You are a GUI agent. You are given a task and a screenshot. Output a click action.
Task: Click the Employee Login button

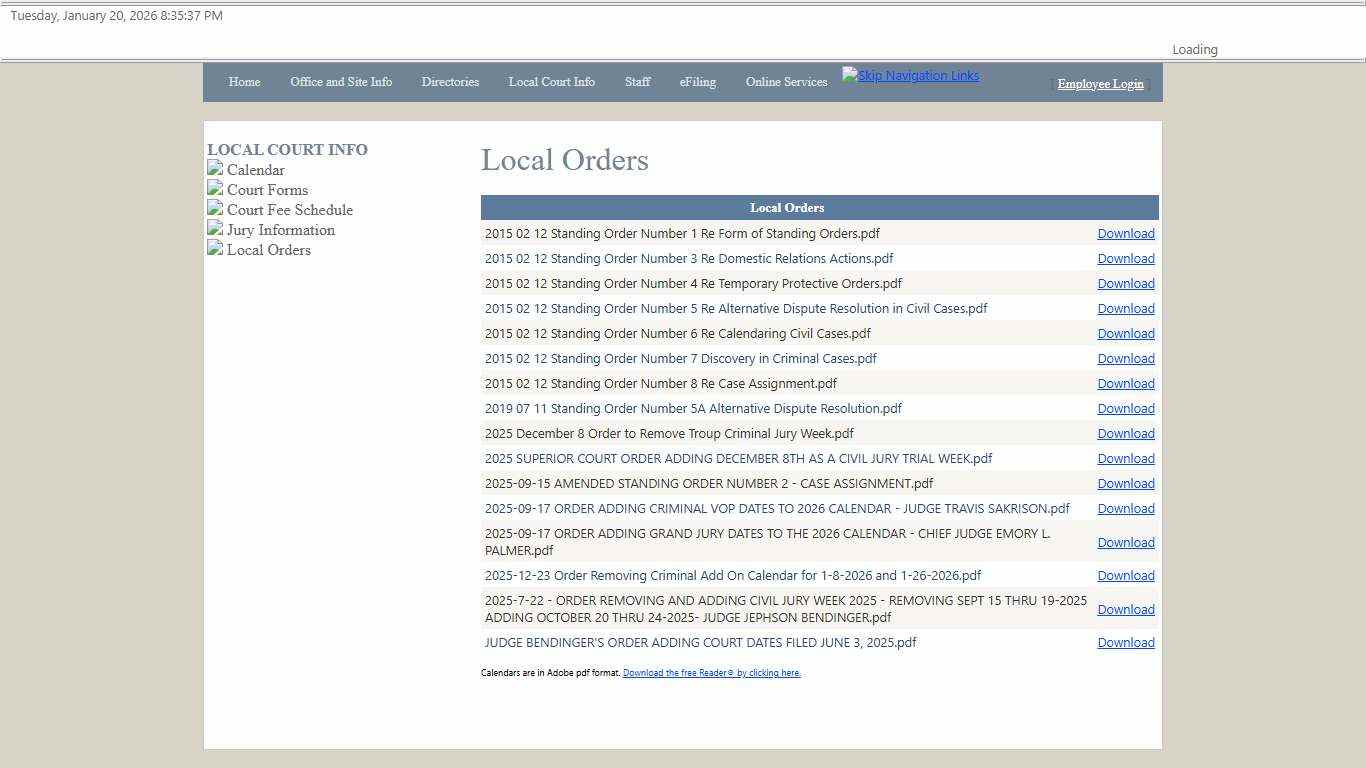pos(1100,84)
